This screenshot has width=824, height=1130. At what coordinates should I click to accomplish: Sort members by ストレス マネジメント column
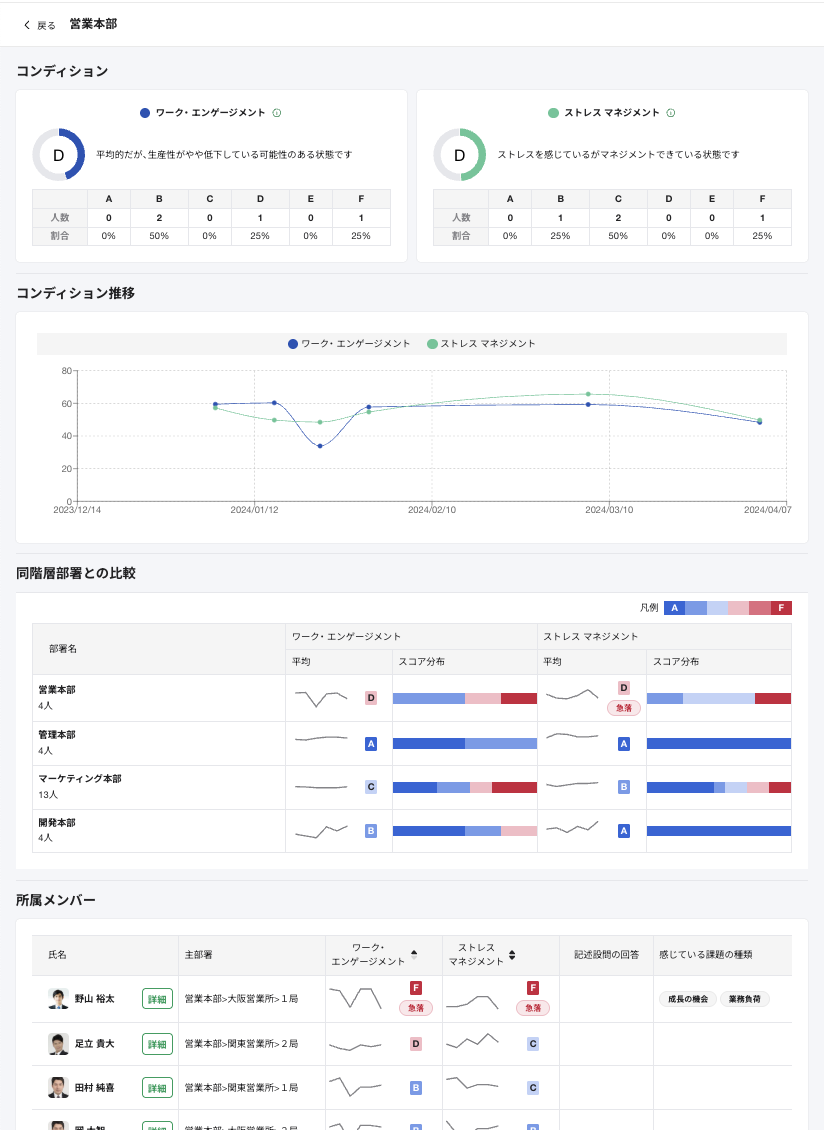click(x=512, y=955)
